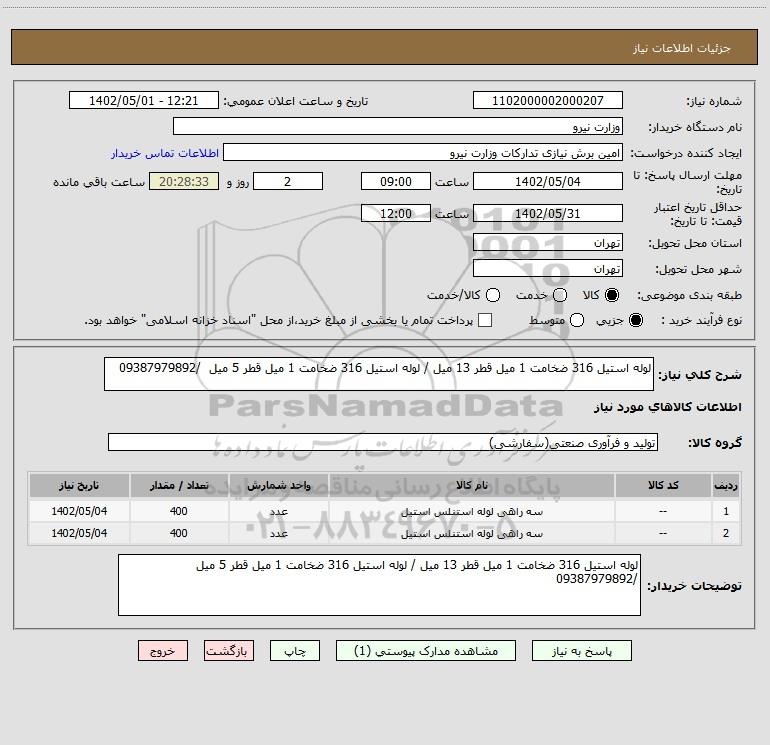Click row 1 date 1402/05/04 cell
The height and width of the screenshot is (745, 770).
[79, 511]
